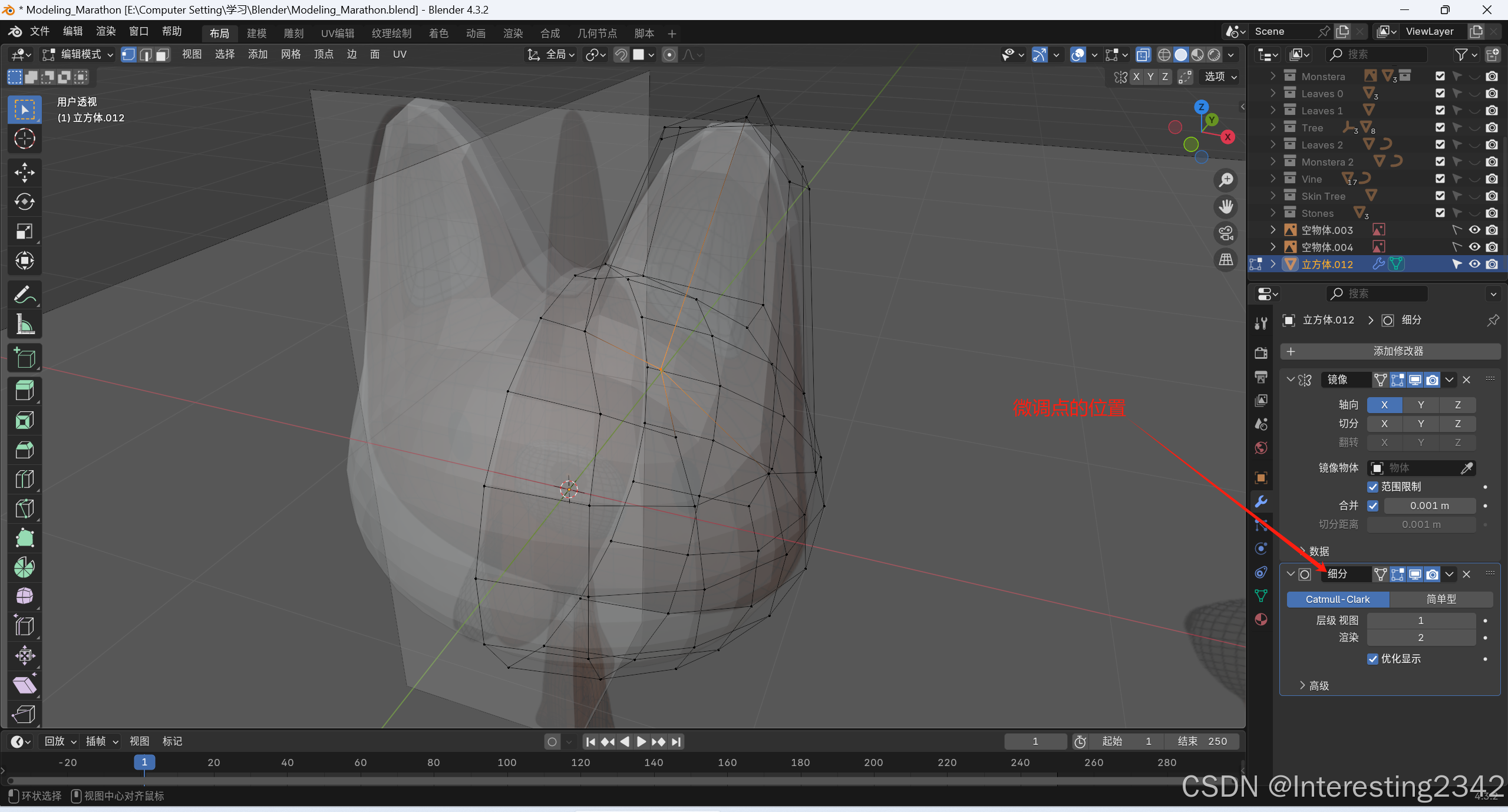Expand the Monstera collection

[1272, 76]
